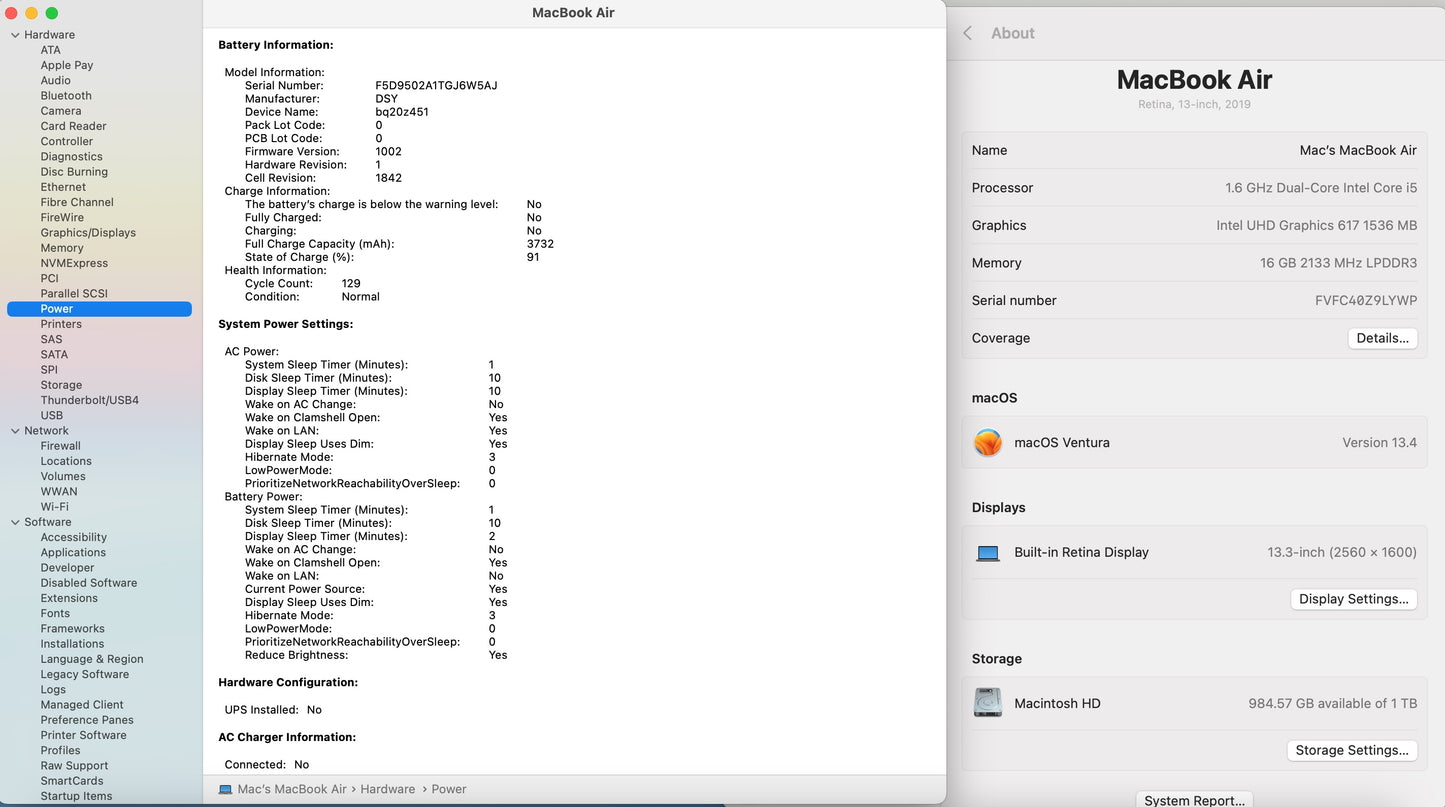Click Hardware in the bottom path bar
1445x807 pixels.
[387, 789]
